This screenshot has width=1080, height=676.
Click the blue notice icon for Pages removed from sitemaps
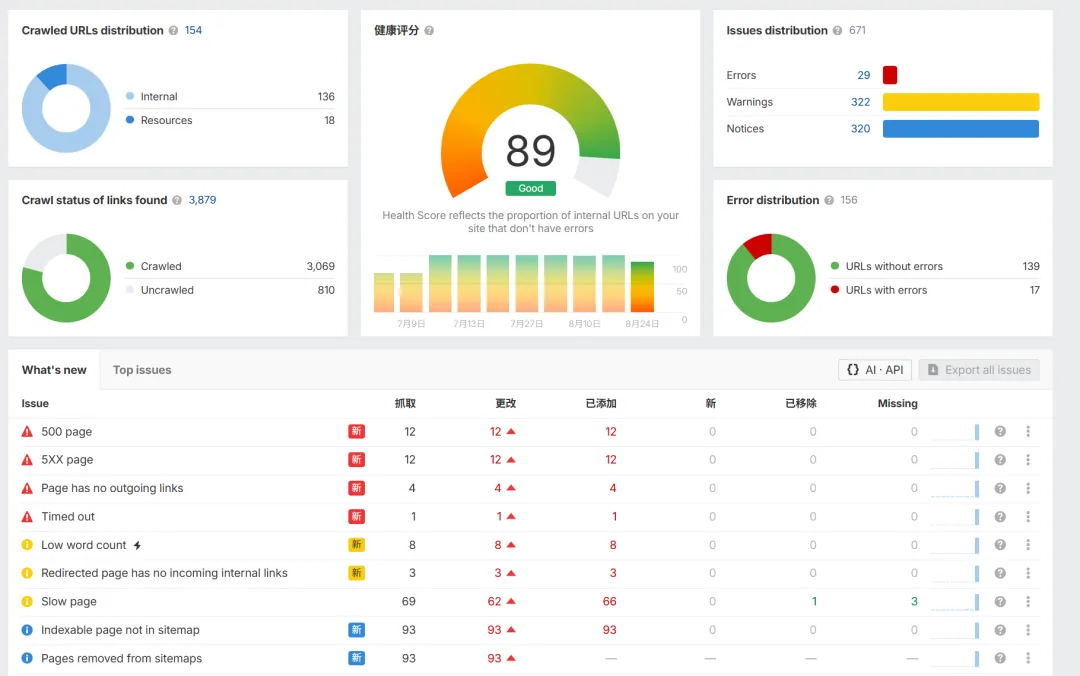(x=27, y=658)
